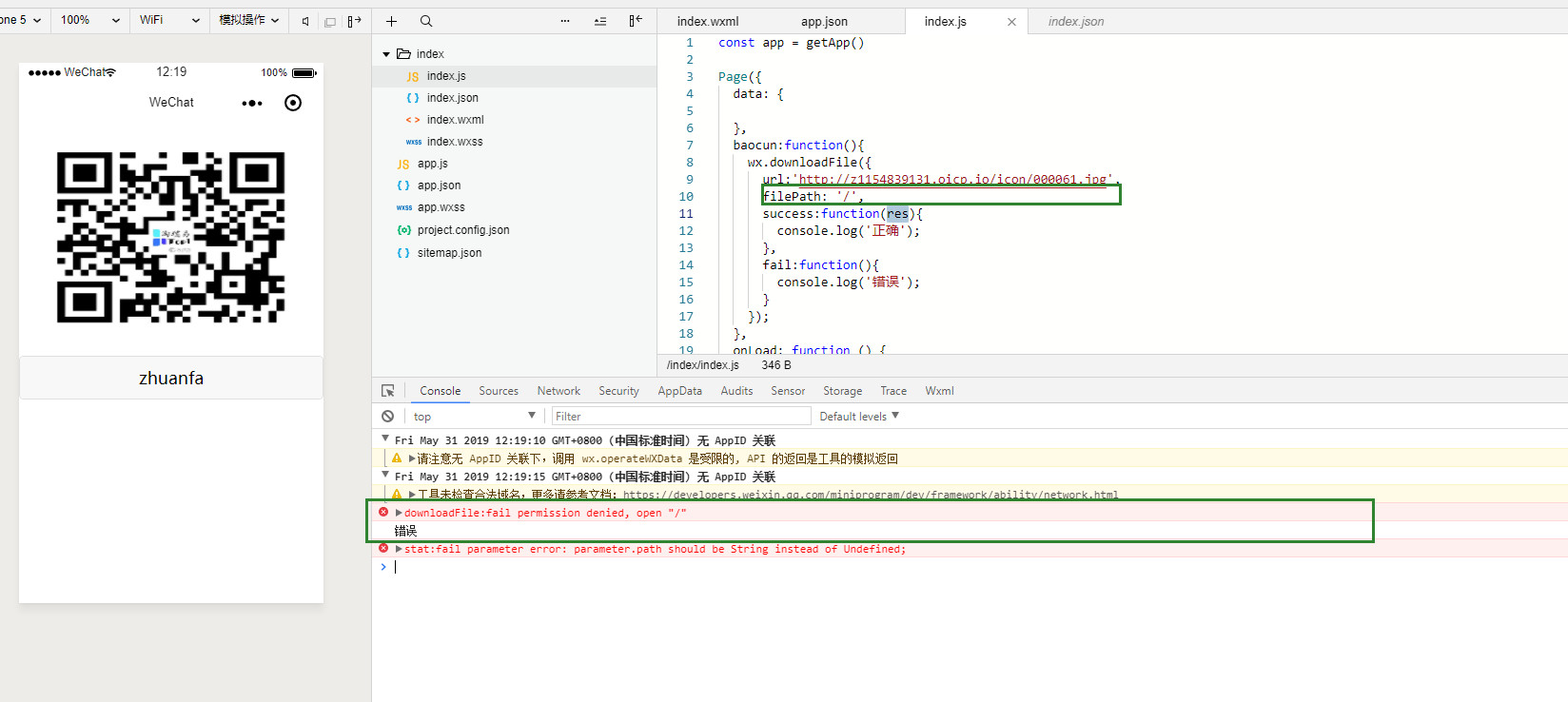Click the console prompt input line
1568x702 pixels.
[x=970, y=567]
